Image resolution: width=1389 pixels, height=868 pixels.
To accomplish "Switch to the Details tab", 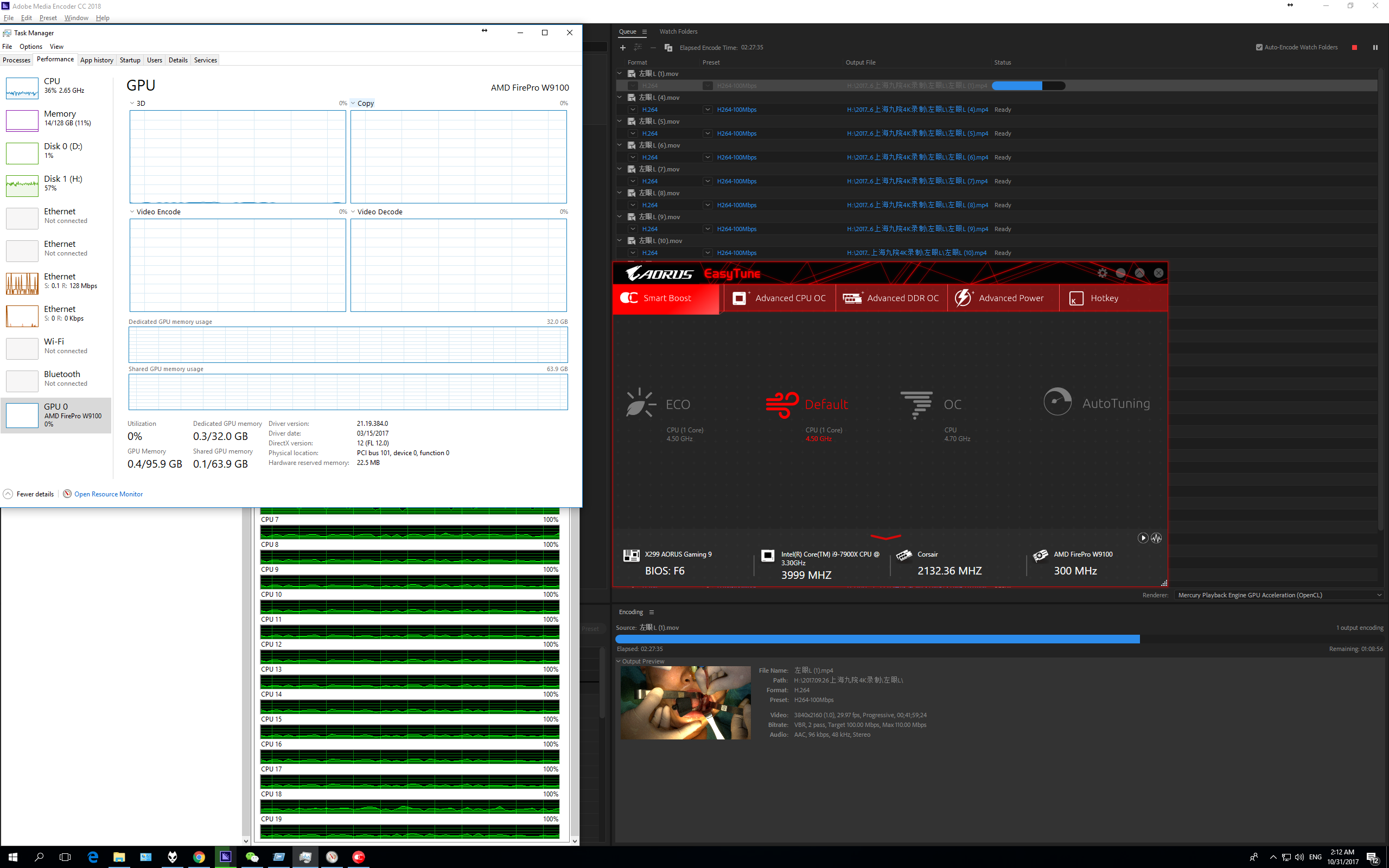I will click(178, 60).
